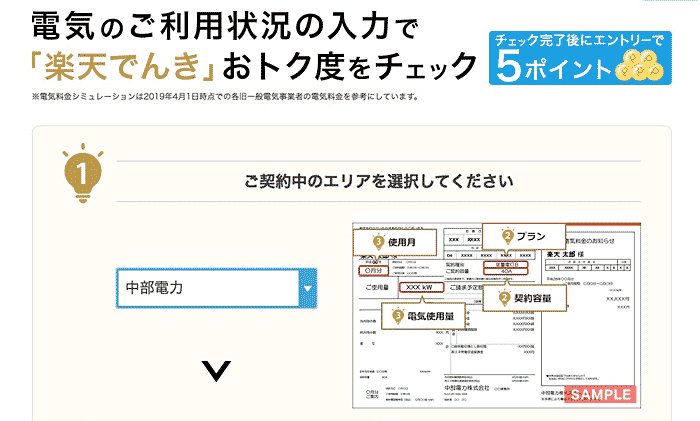This screenshot has width=700, height=421.
Task: Click the XXX kW field on sample bill
Action: [x=421, y=287]
